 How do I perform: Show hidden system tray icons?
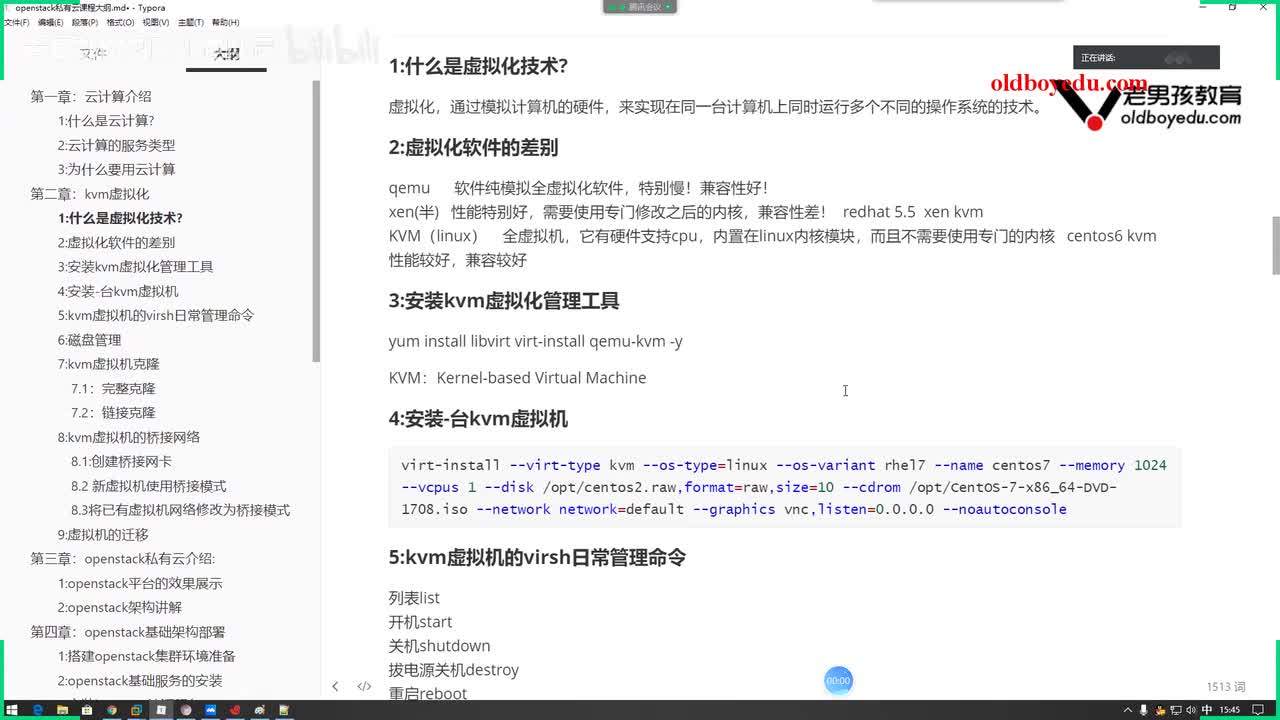tap(1126, 710)
